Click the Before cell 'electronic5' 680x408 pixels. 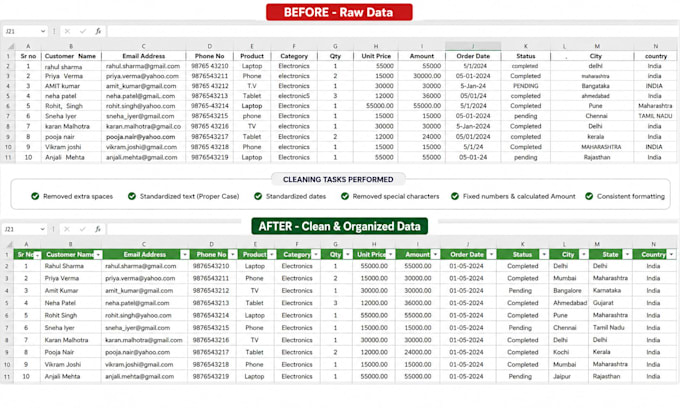tap(294, 96)
